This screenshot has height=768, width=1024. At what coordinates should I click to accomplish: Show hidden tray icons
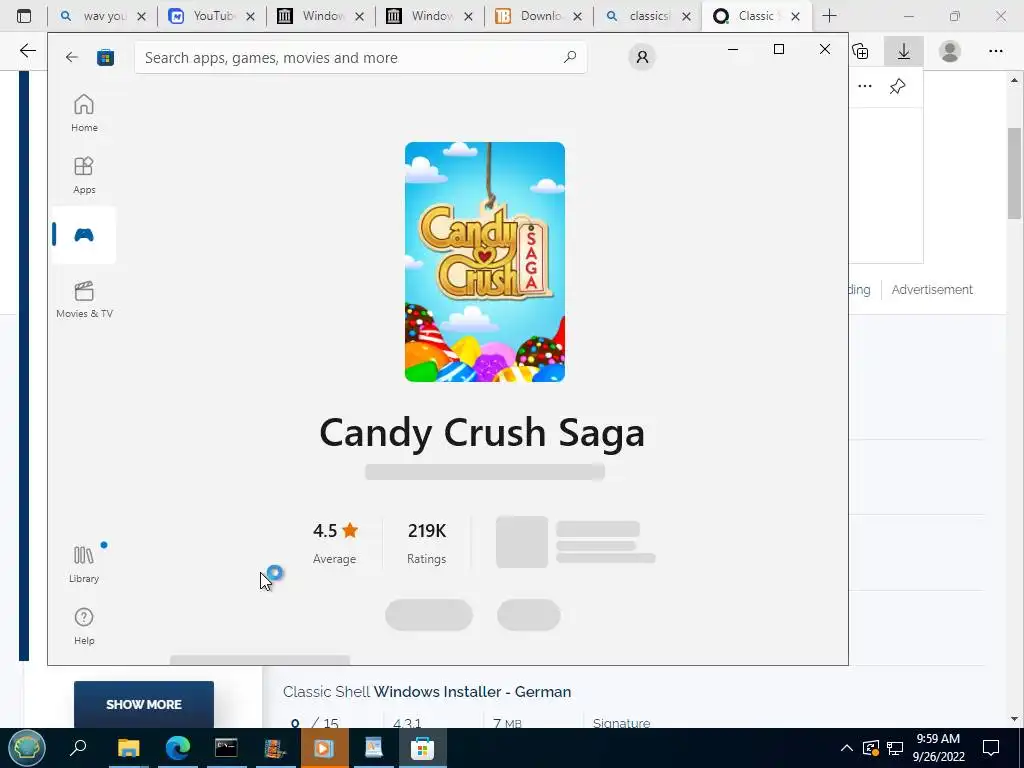[846, 748]
